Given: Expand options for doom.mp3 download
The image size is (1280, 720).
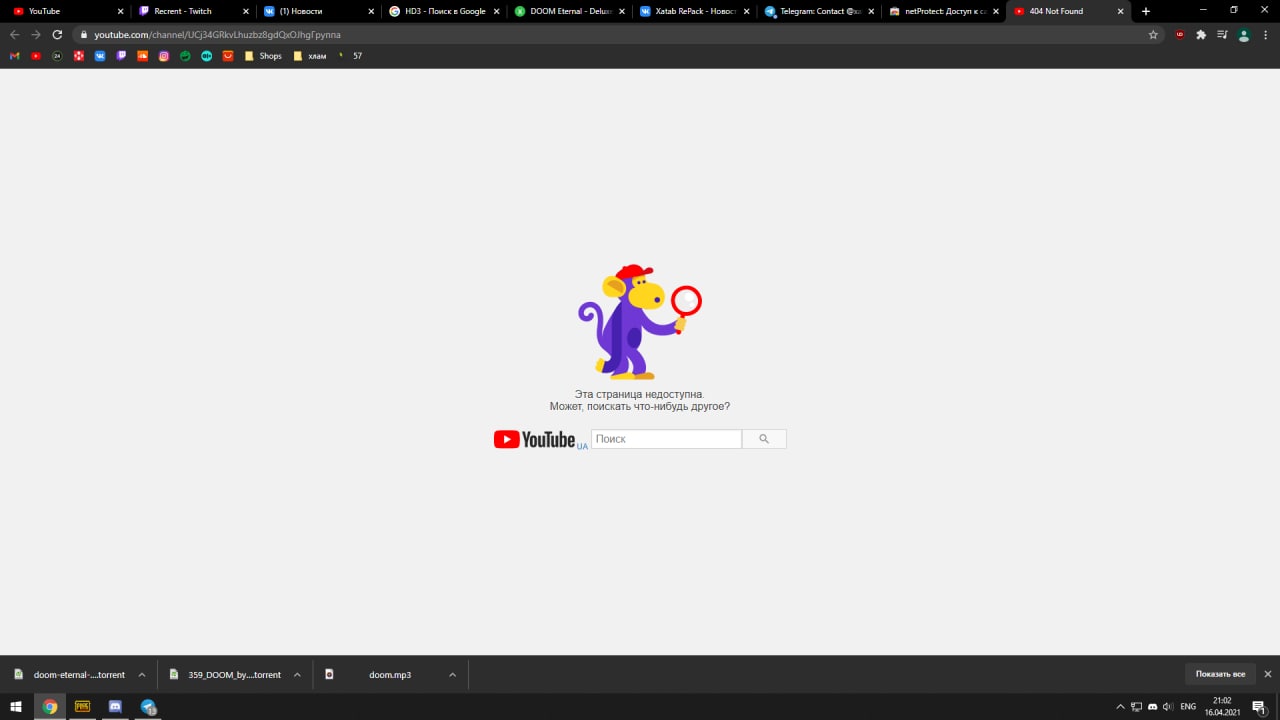Looking at the screenshot, I should pyautogui.click(x=452, y=675).
